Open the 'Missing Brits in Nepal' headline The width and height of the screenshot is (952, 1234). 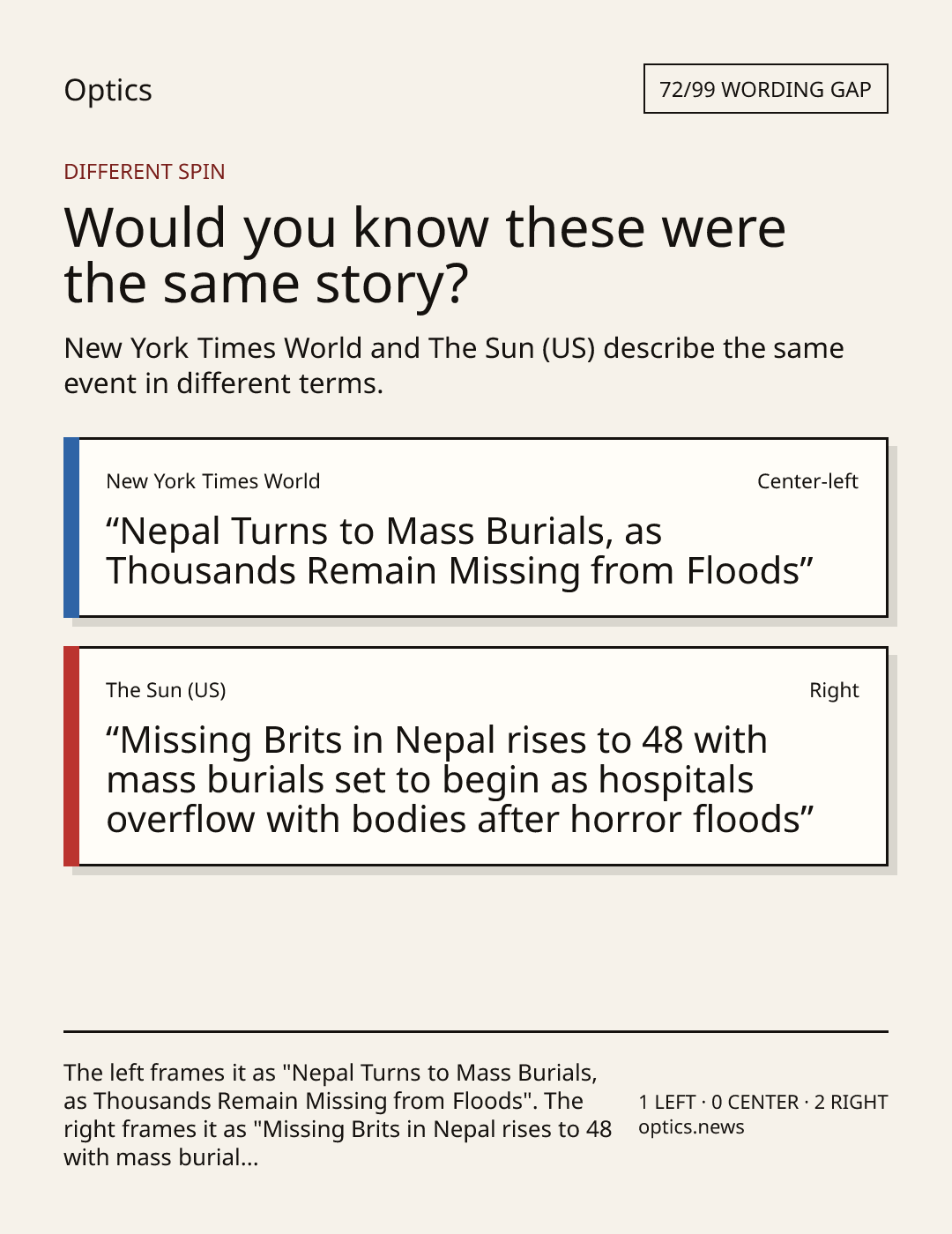[x=460, y=779]
